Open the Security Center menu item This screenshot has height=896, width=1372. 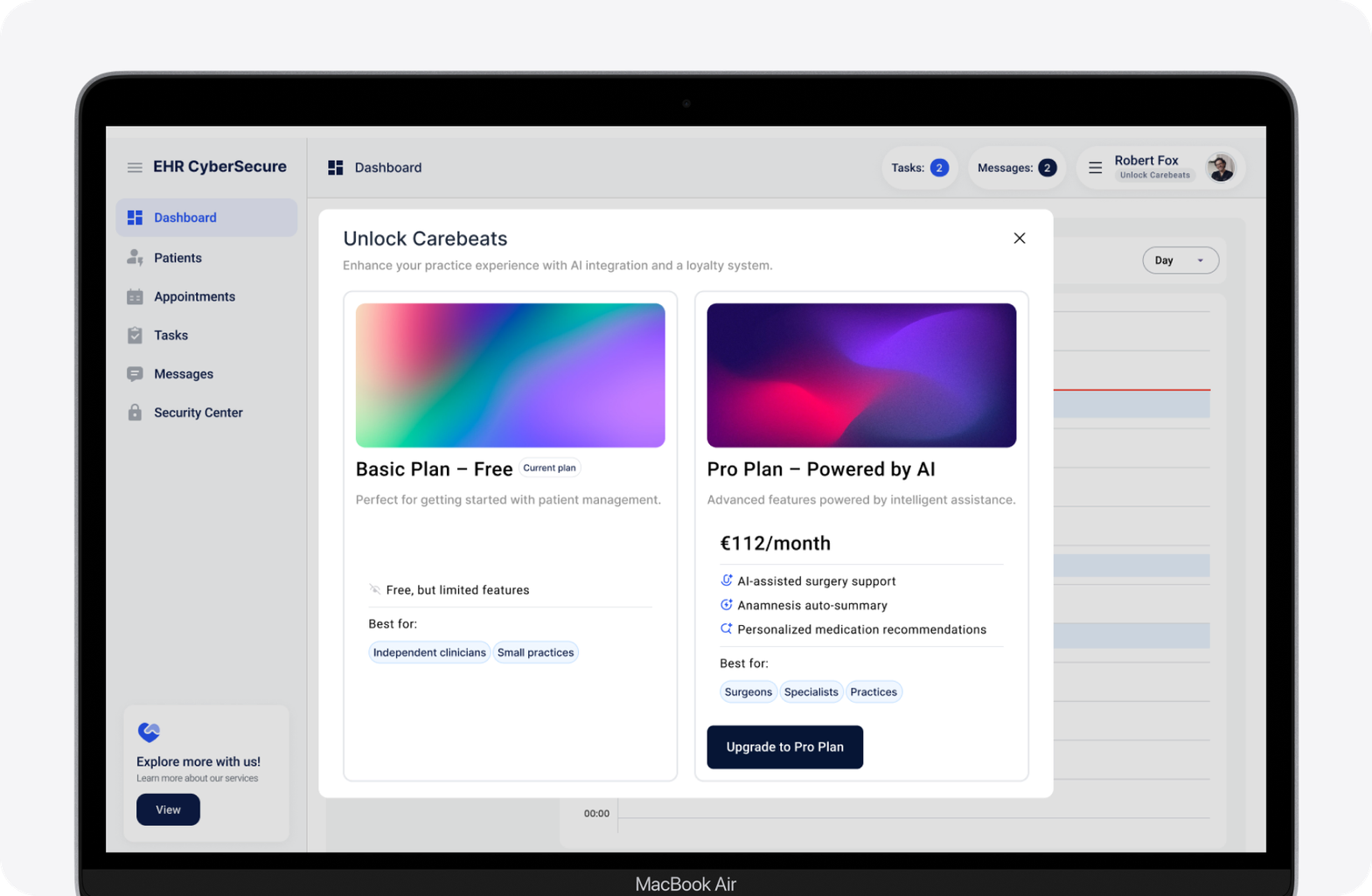pyautogui.click(x=198, y=413)
